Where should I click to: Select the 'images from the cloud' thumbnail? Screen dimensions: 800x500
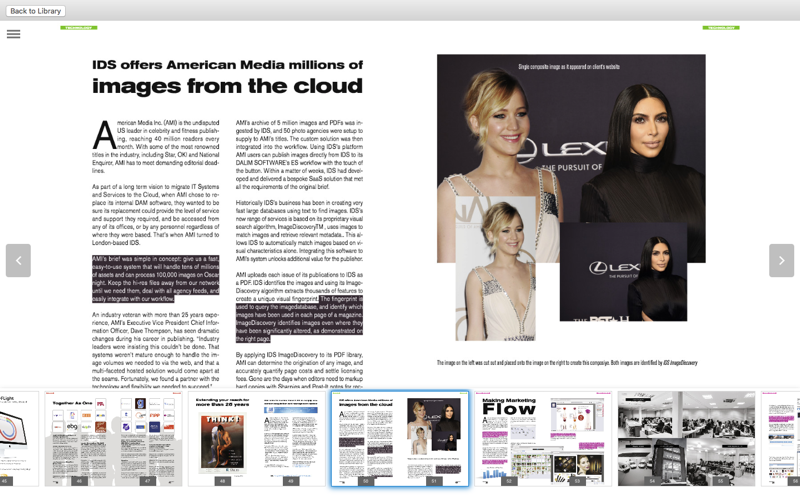(400, 439)
